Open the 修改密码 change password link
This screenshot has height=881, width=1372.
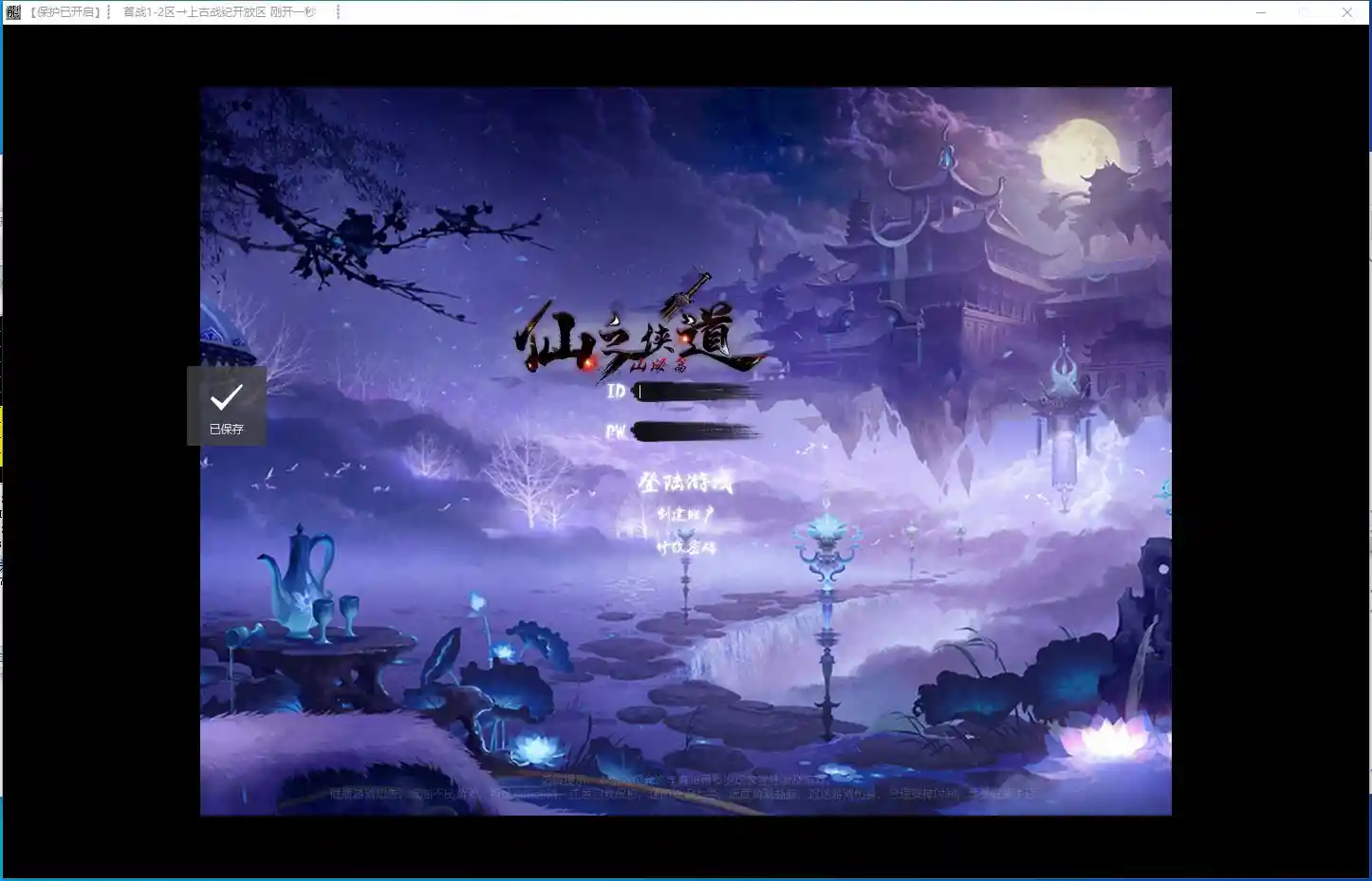coord(685,547)
